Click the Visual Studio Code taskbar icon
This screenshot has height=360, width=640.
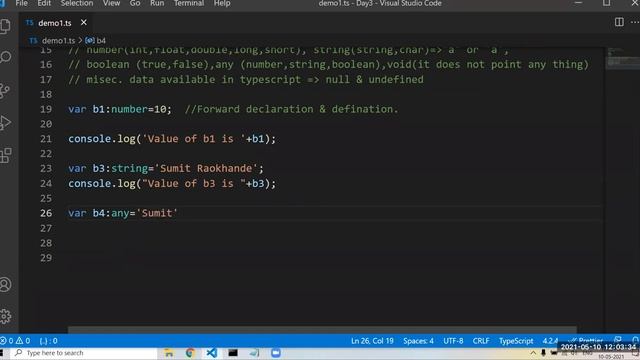point(211,353)
